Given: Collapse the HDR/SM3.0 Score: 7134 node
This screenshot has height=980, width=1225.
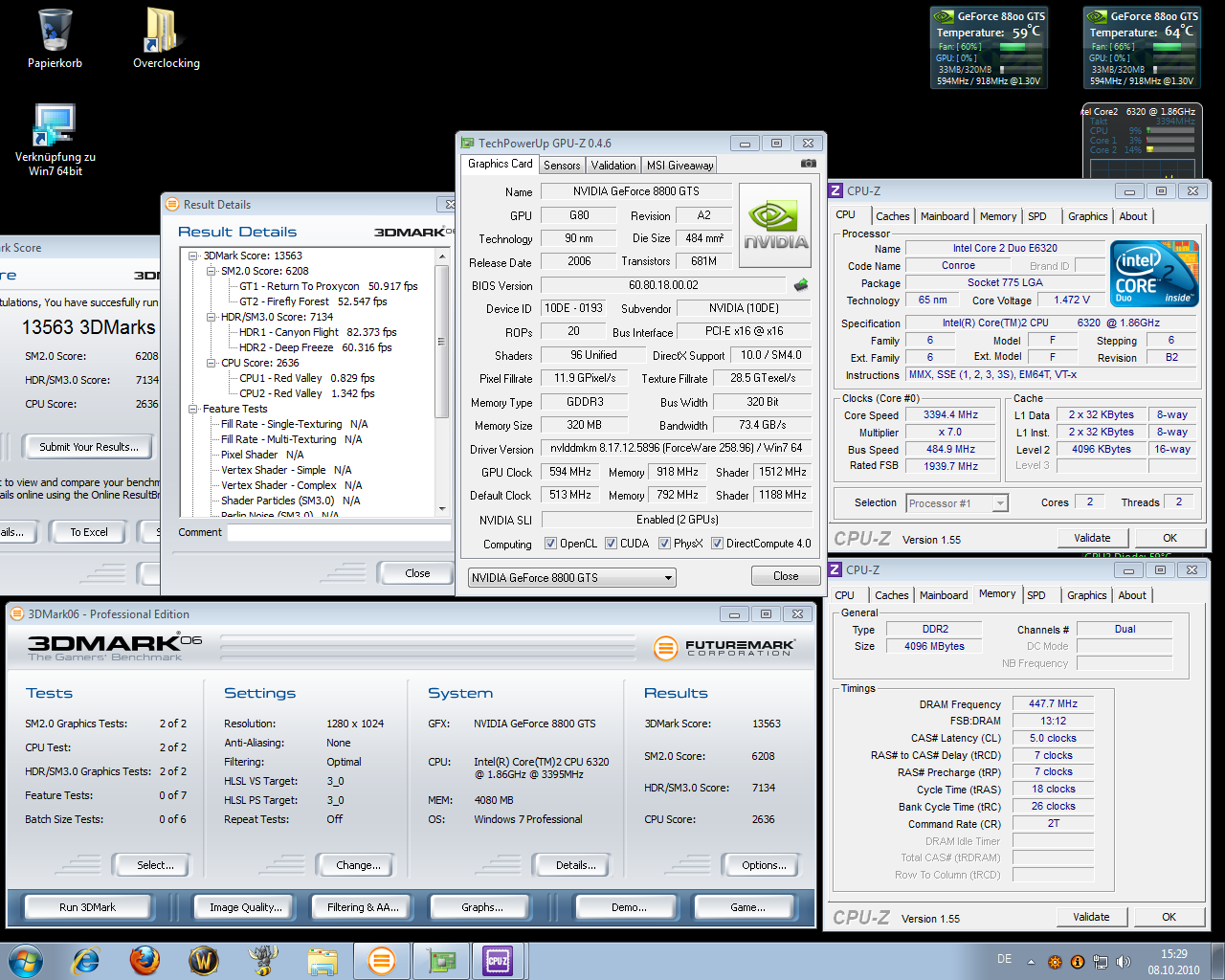Looking at the screenshot, I should tap(212, 317).
